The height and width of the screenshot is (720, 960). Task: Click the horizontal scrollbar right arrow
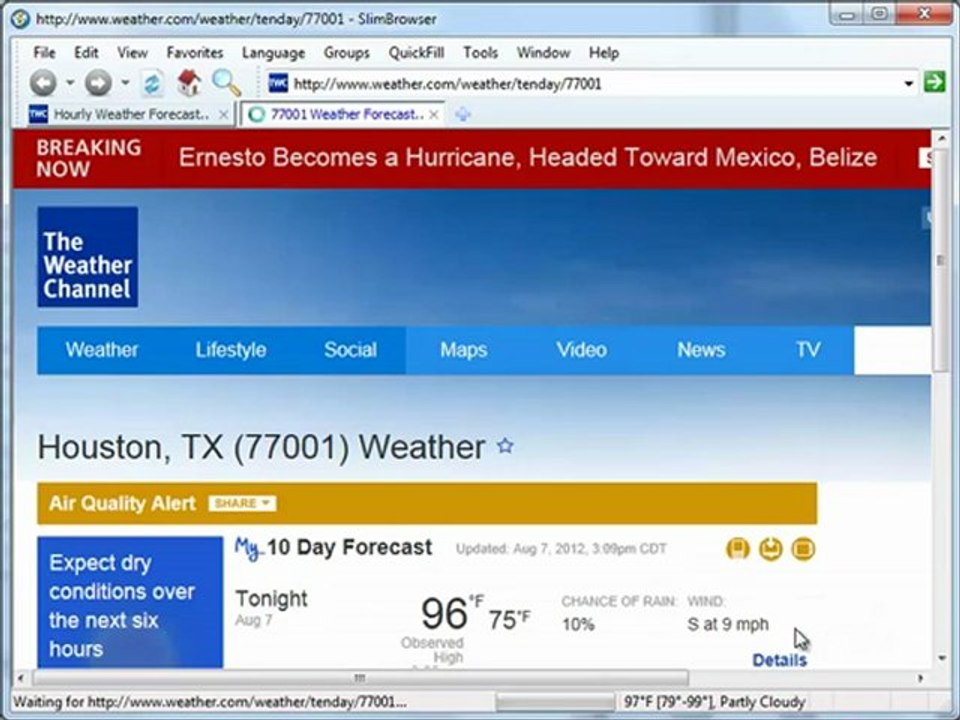point(920,678)
